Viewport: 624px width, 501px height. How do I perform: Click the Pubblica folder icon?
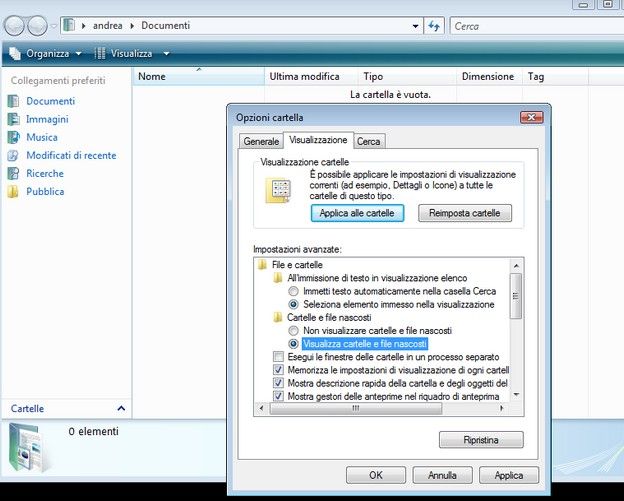(13, 191)
